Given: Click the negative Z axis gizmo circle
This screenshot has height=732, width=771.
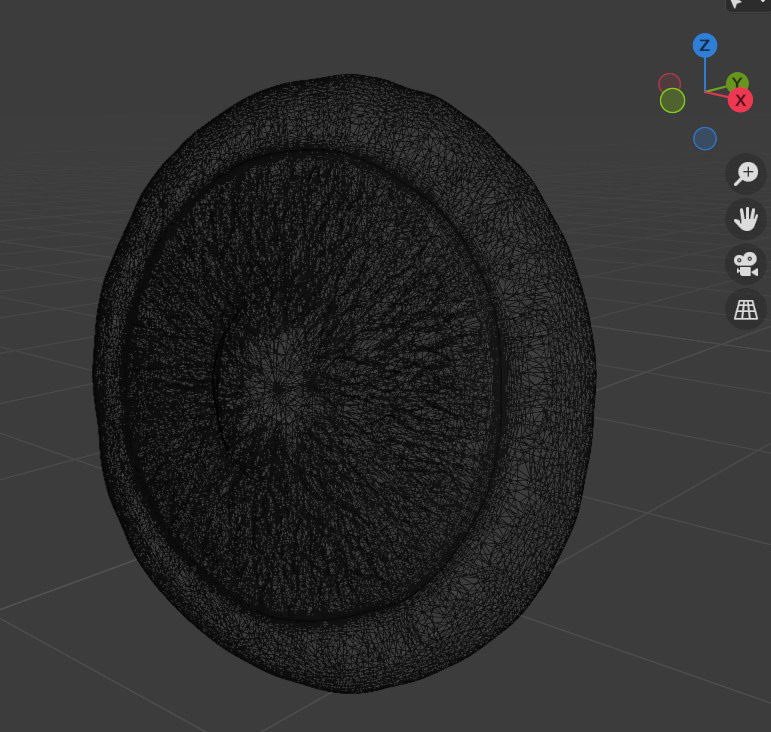Looking at the screenshot, I should click(x=705, y=139).
